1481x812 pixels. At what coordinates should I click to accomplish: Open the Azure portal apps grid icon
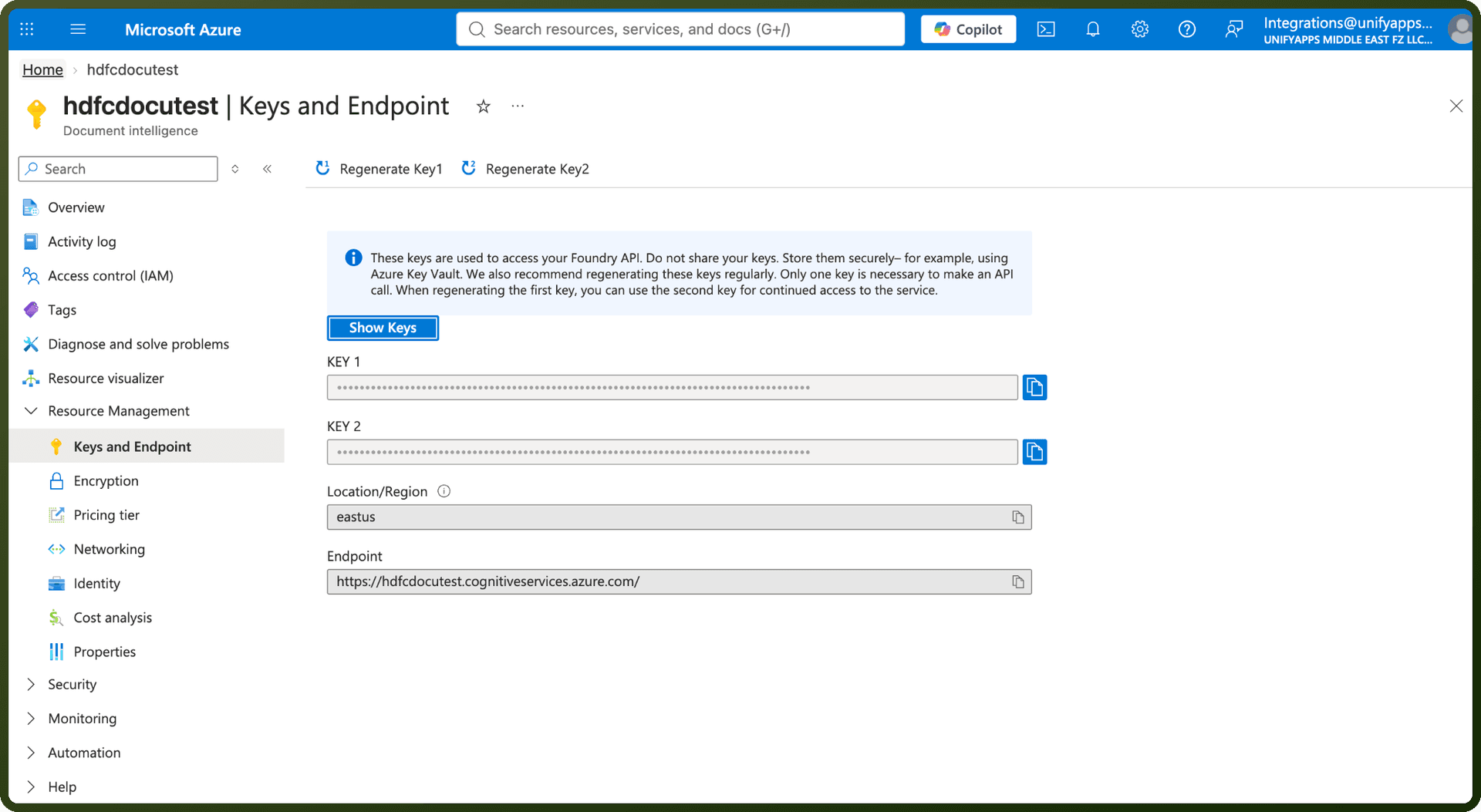pos(27,29)
